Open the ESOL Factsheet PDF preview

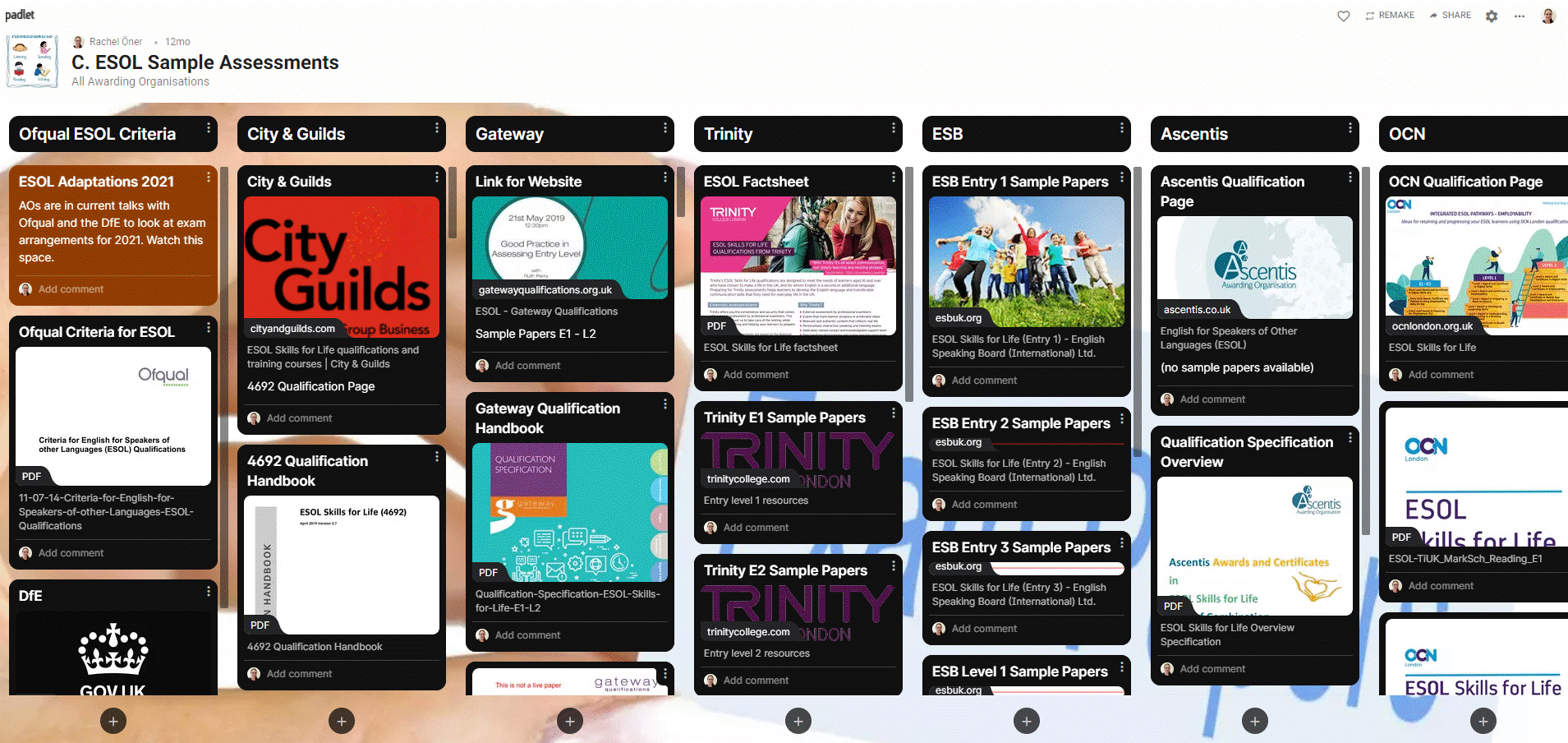pos(798,265)
